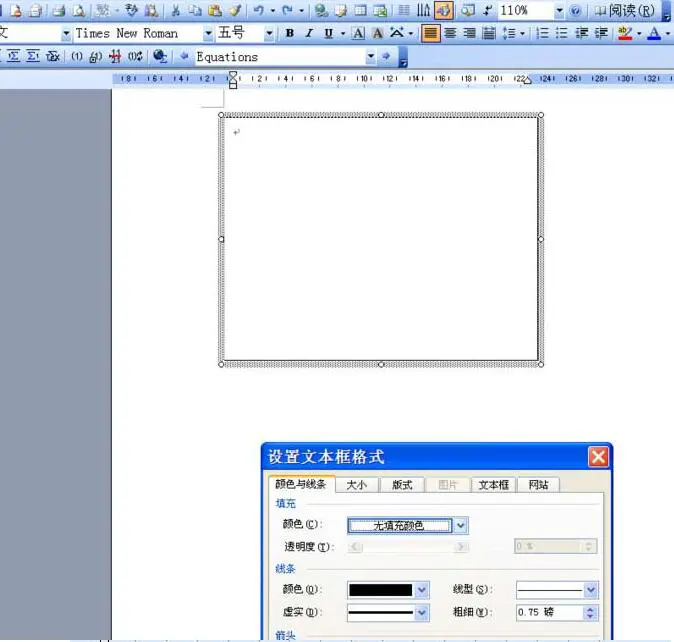The width and height of the screenshot is (674, 642).
Task: Toggle right text alignment
Action: click(x=469, y=34)
